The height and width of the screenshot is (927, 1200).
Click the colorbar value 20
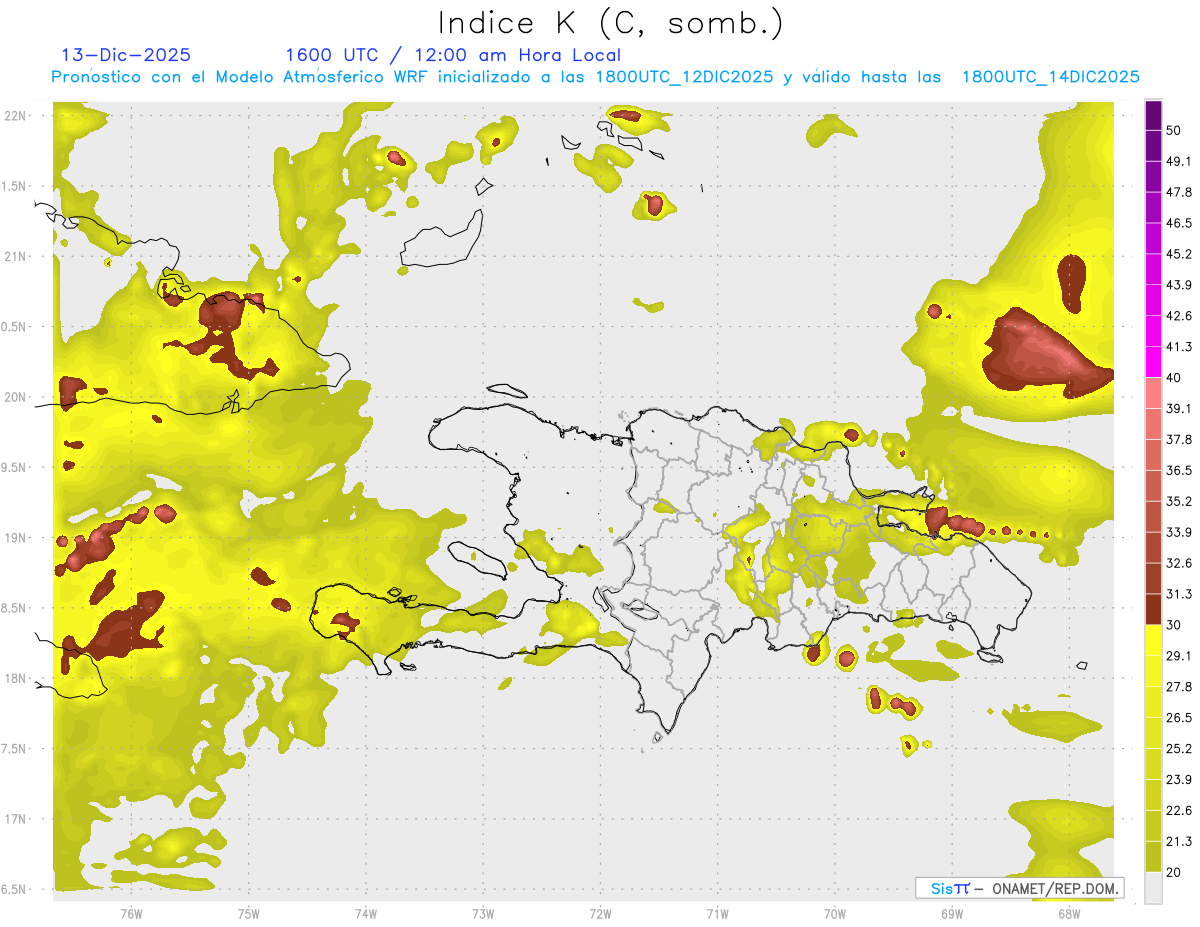coord(1175,873)
